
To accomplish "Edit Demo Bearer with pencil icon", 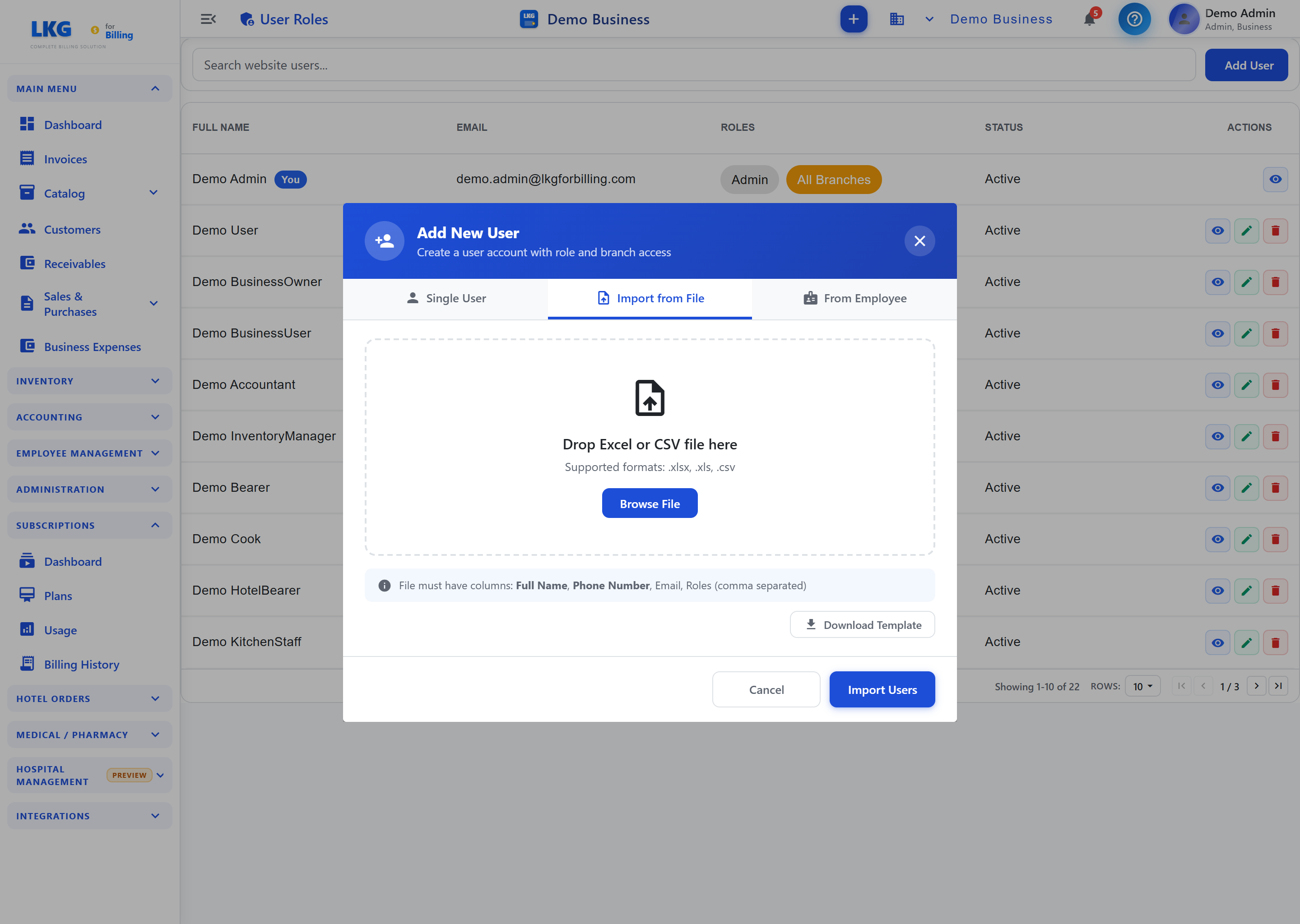I will click(1246, 488).
